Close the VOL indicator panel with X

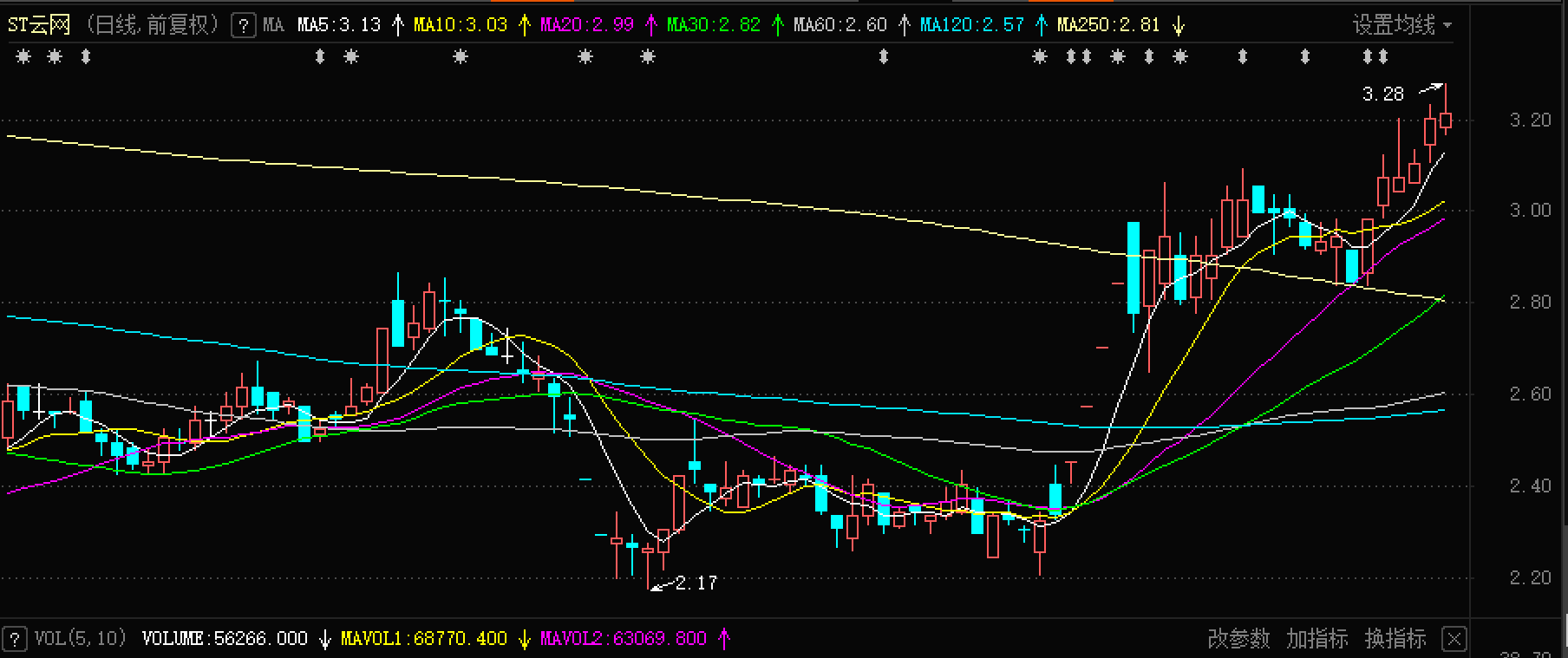(1455, 639)
